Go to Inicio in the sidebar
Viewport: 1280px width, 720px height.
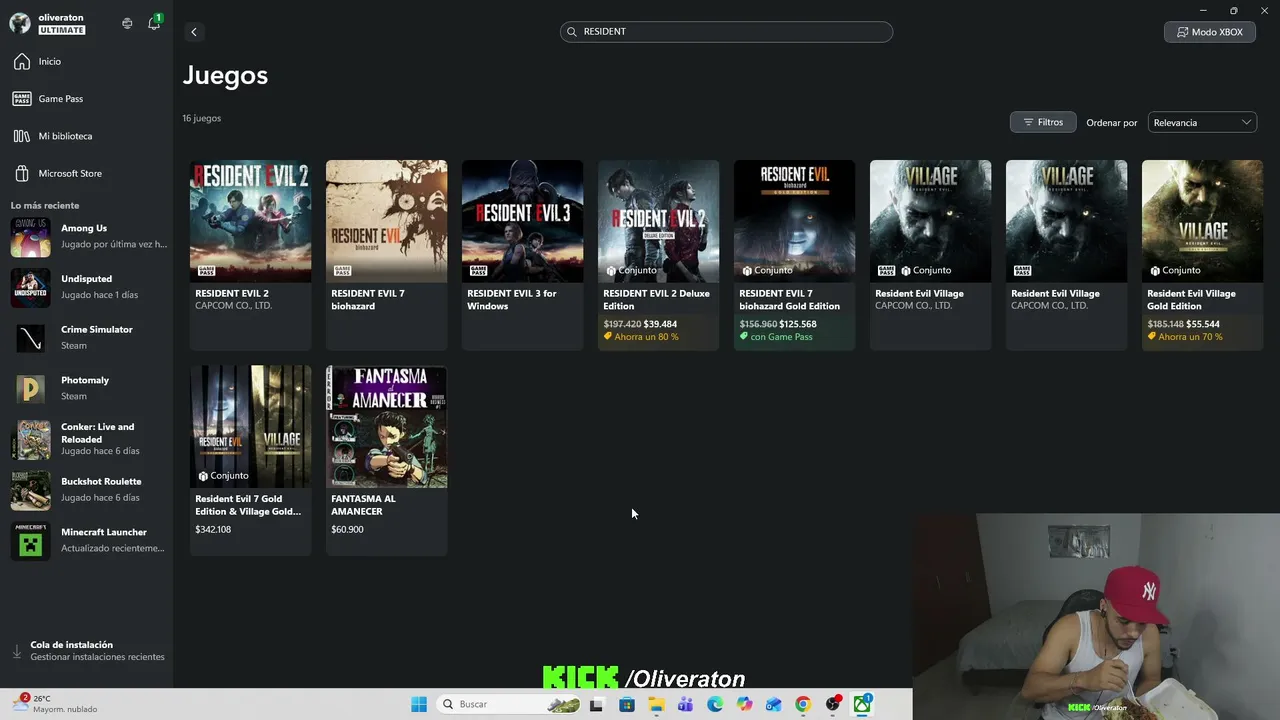86,62
